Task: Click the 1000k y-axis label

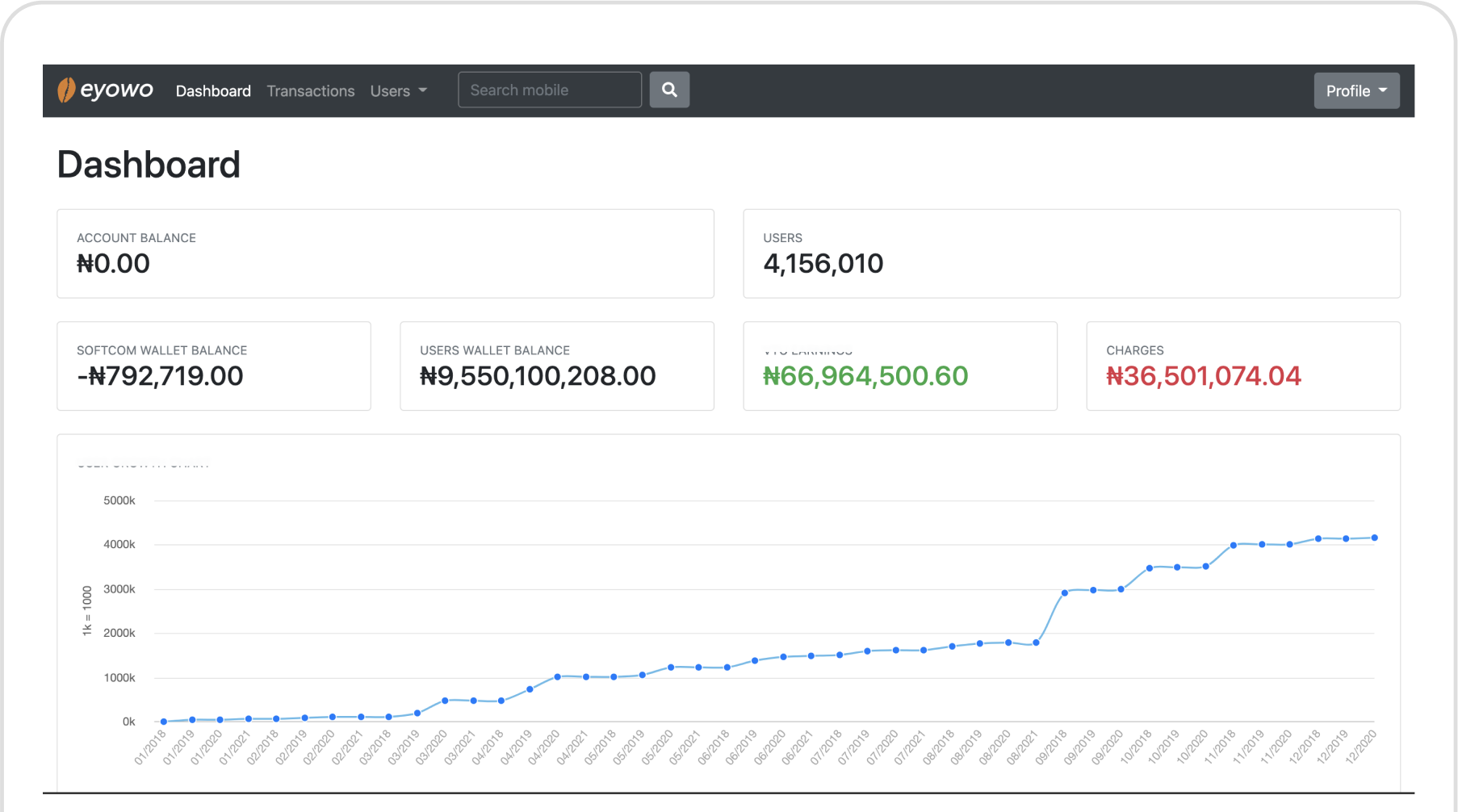Action: click(x=119, y=678)
